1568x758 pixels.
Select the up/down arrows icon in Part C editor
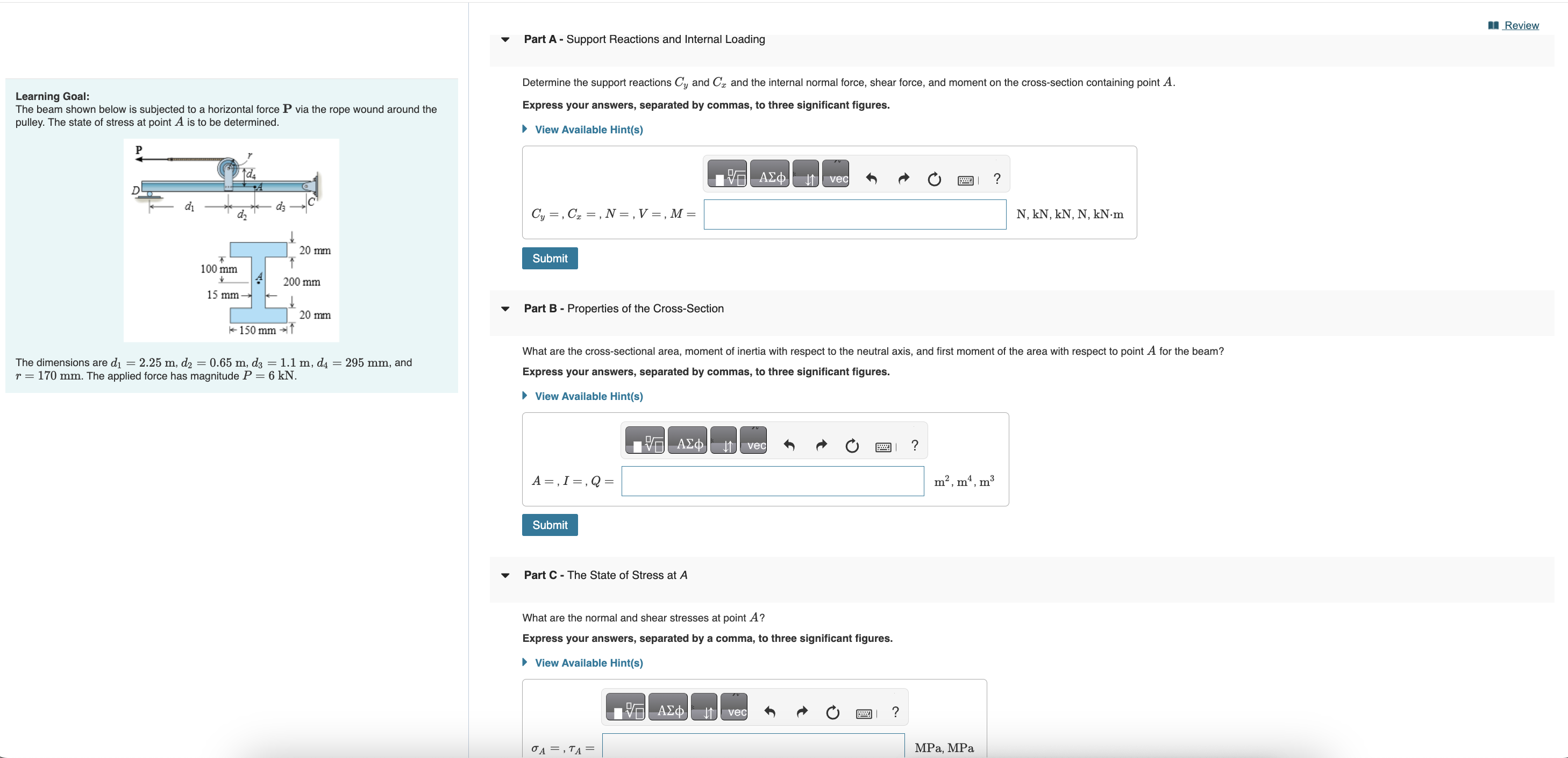[705, 711]
